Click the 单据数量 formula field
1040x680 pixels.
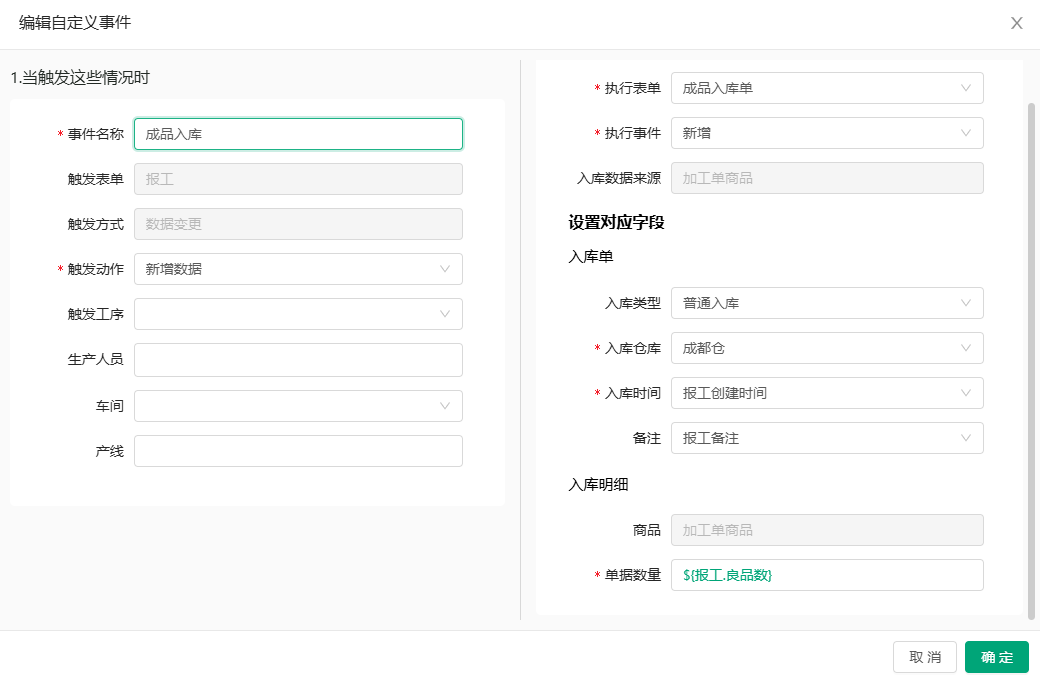coord(826,575)
